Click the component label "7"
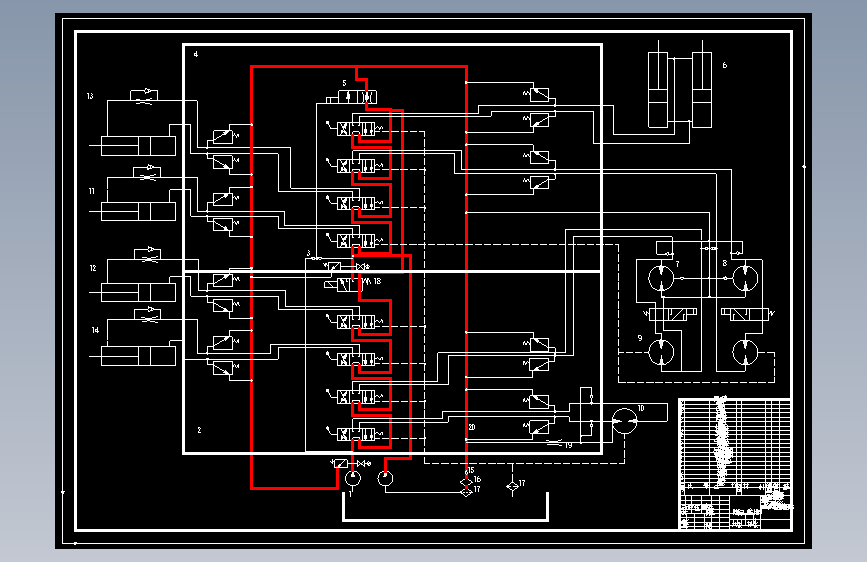Image resolution: width=867 pixels, height=562 pixels. click(677, 264)
